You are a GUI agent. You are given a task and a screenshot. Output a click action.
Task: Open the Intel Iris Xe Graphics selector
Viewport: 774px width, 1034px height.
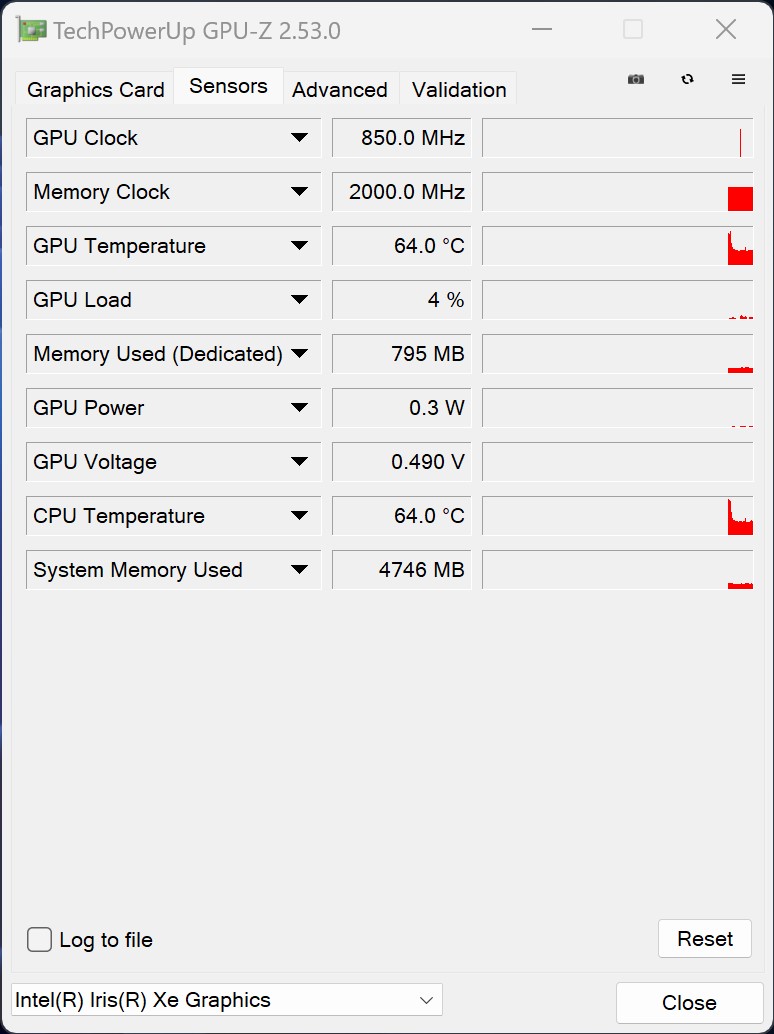[227, 1000]
